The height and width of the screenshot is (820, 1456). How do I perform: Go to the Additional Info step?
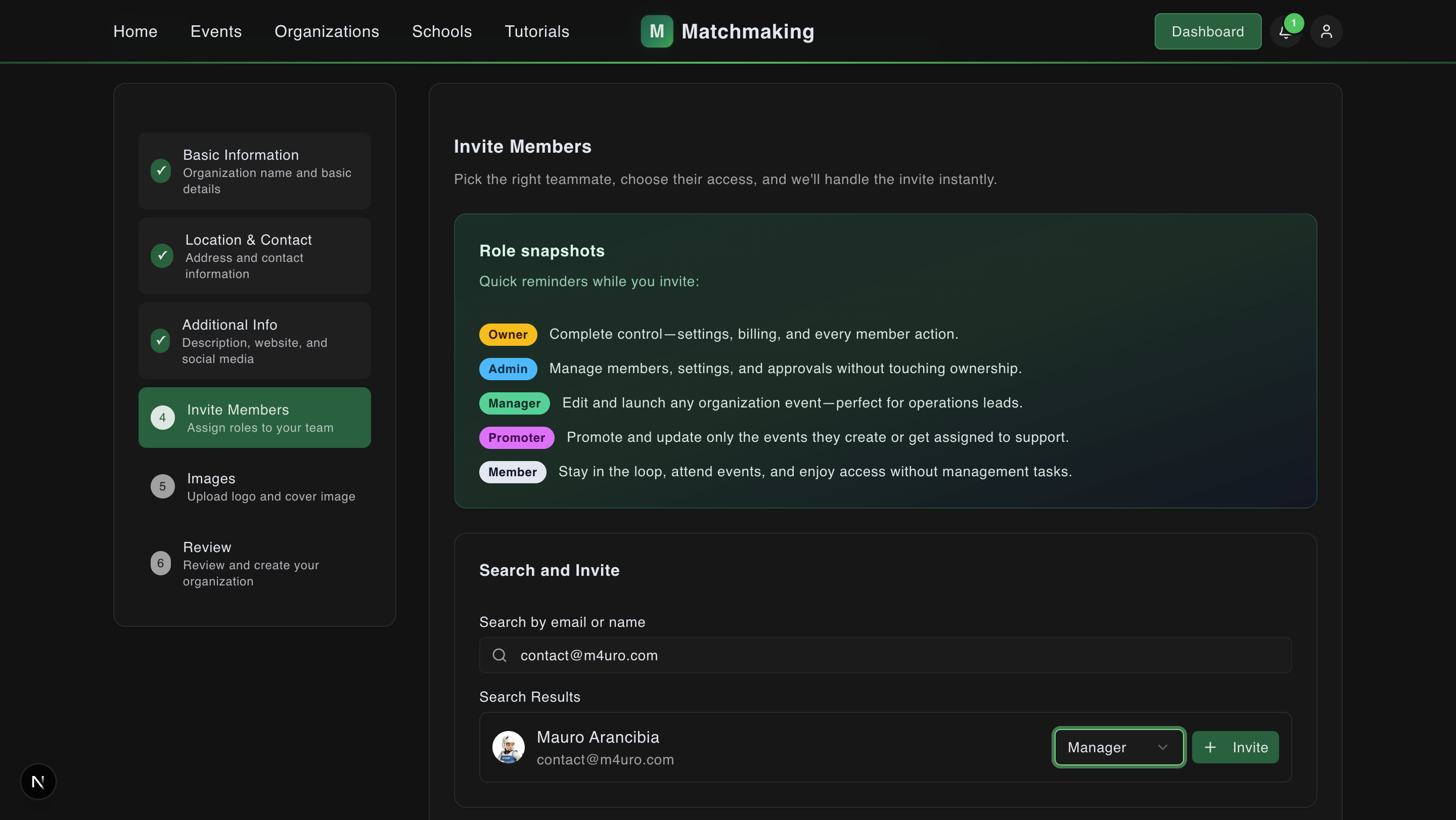point(255,340)
